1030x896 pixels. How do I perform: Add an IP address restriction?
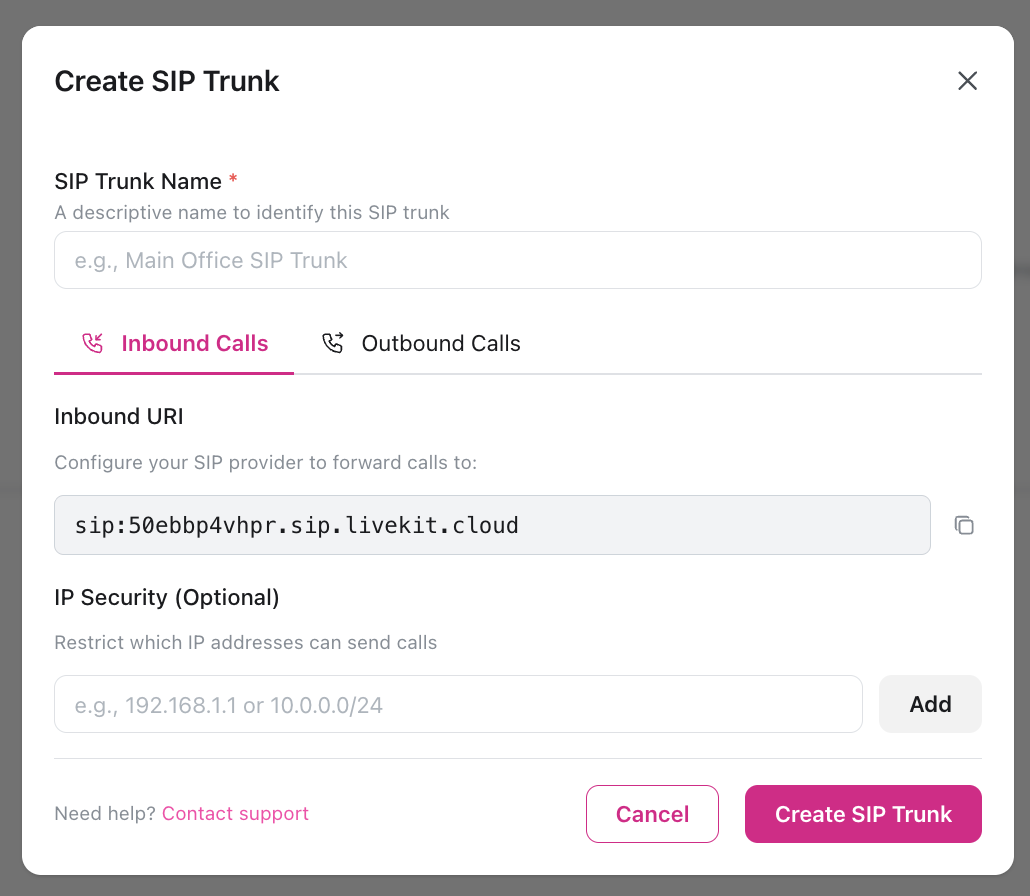point(930,703)
